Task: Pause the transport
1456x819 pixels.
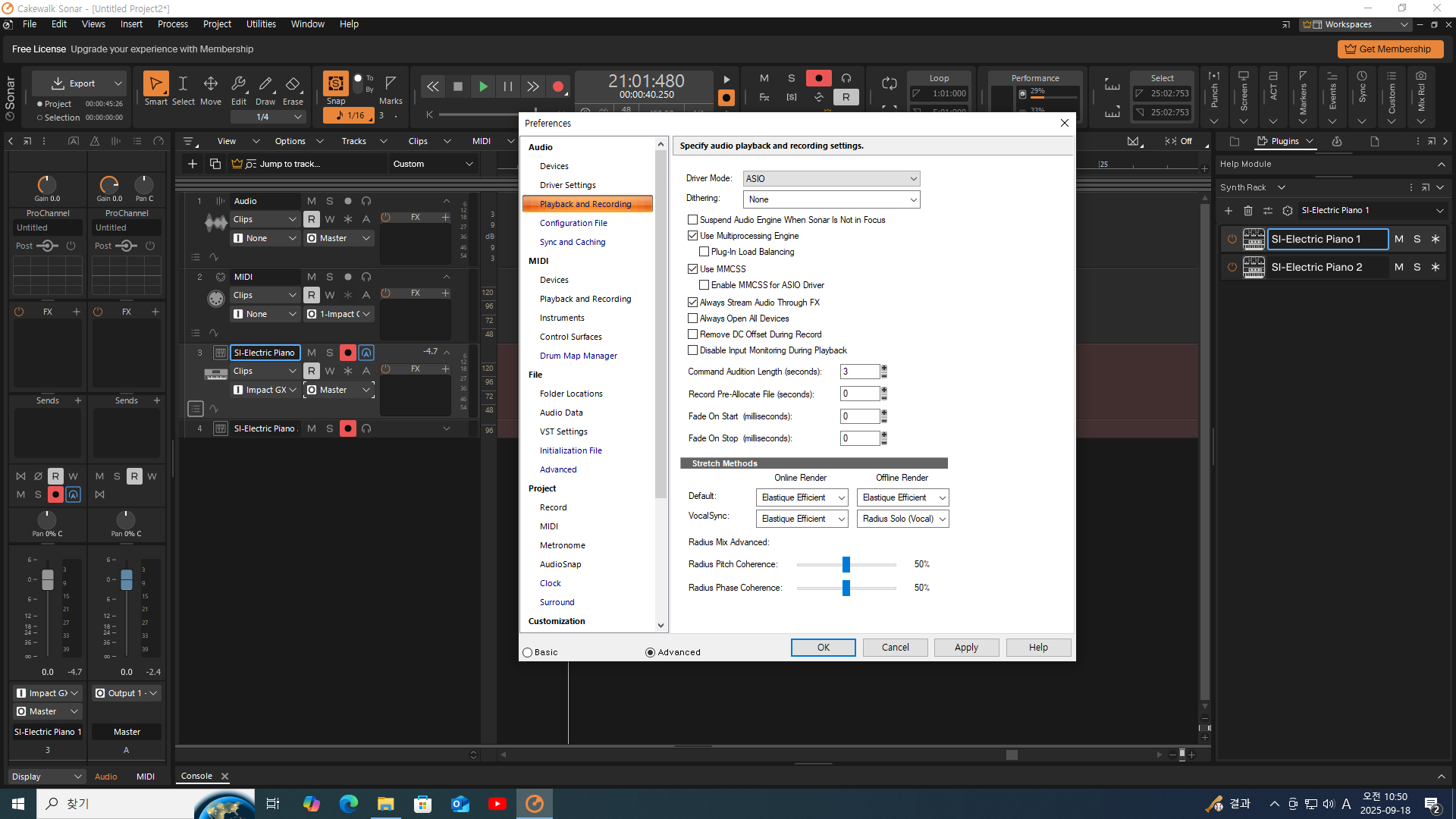Action: [508, 86]
